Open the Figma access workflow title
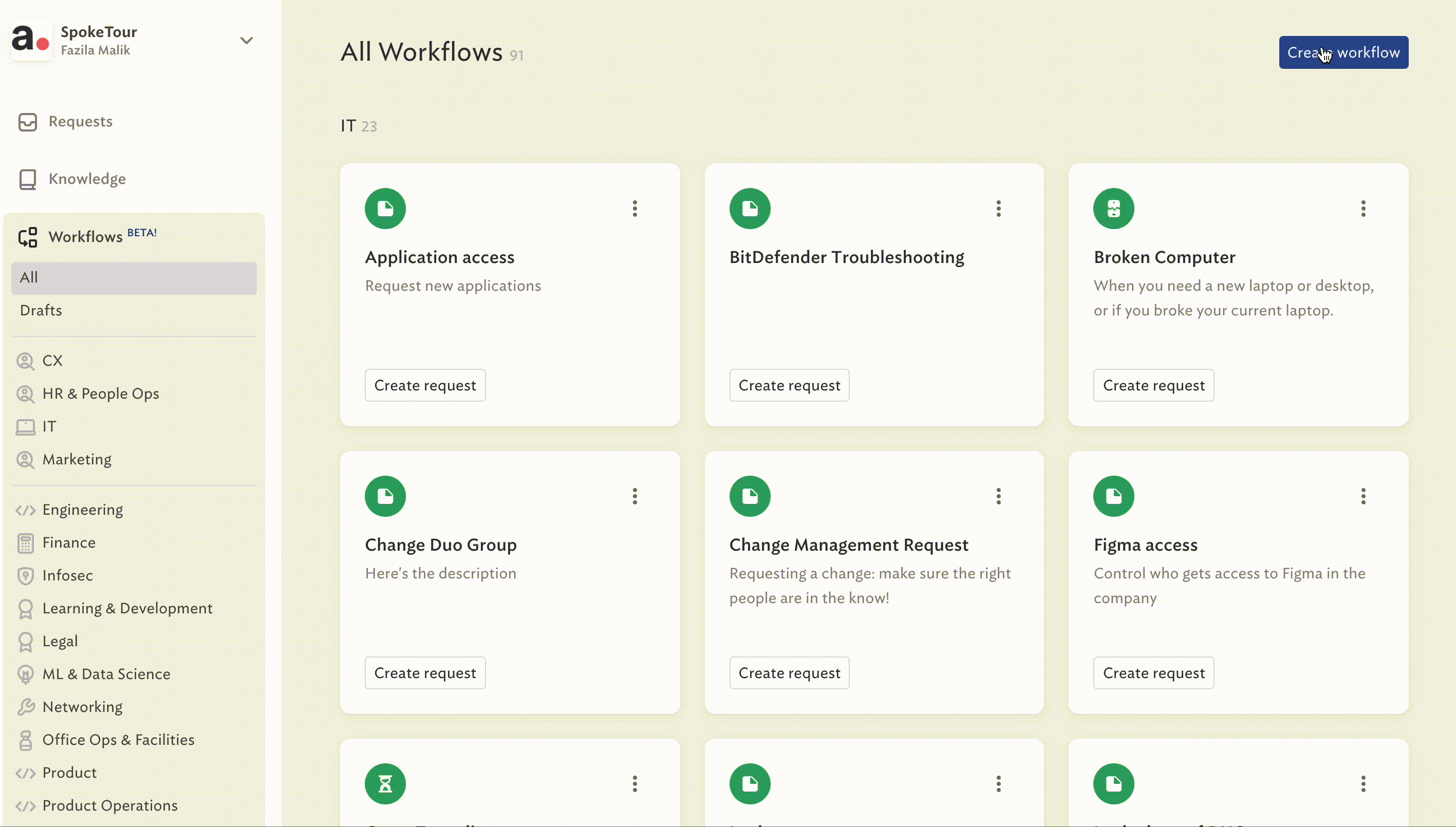 pyautogui.click(x=1145, y=546)
